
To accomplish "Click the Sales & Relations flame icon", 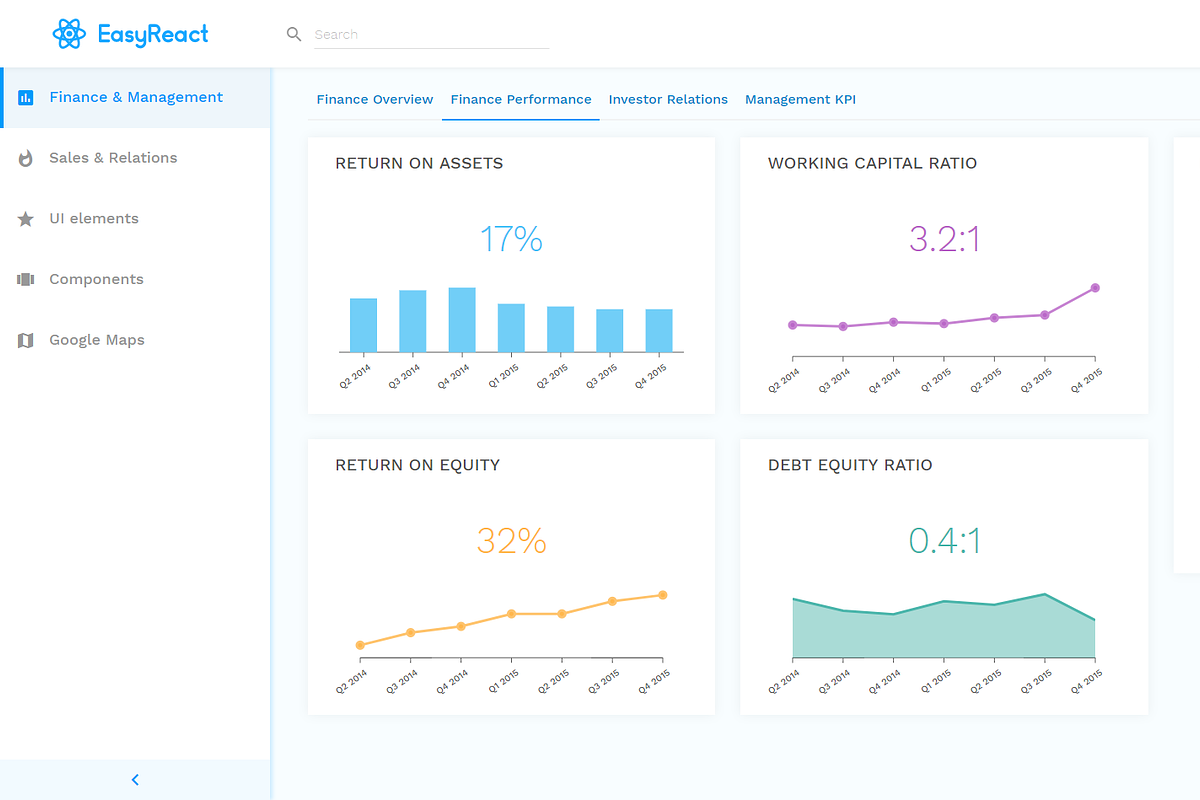I will 26,158.
